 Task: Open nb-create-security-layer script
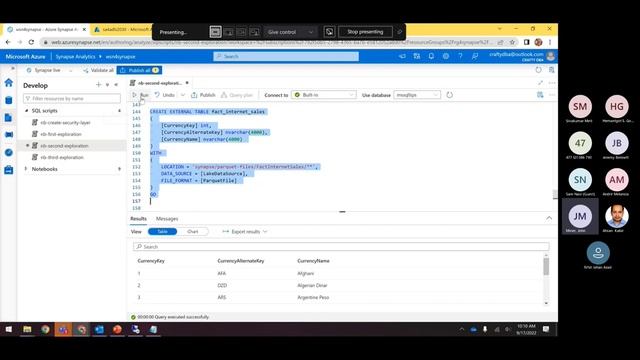click(x=65, y=122)
